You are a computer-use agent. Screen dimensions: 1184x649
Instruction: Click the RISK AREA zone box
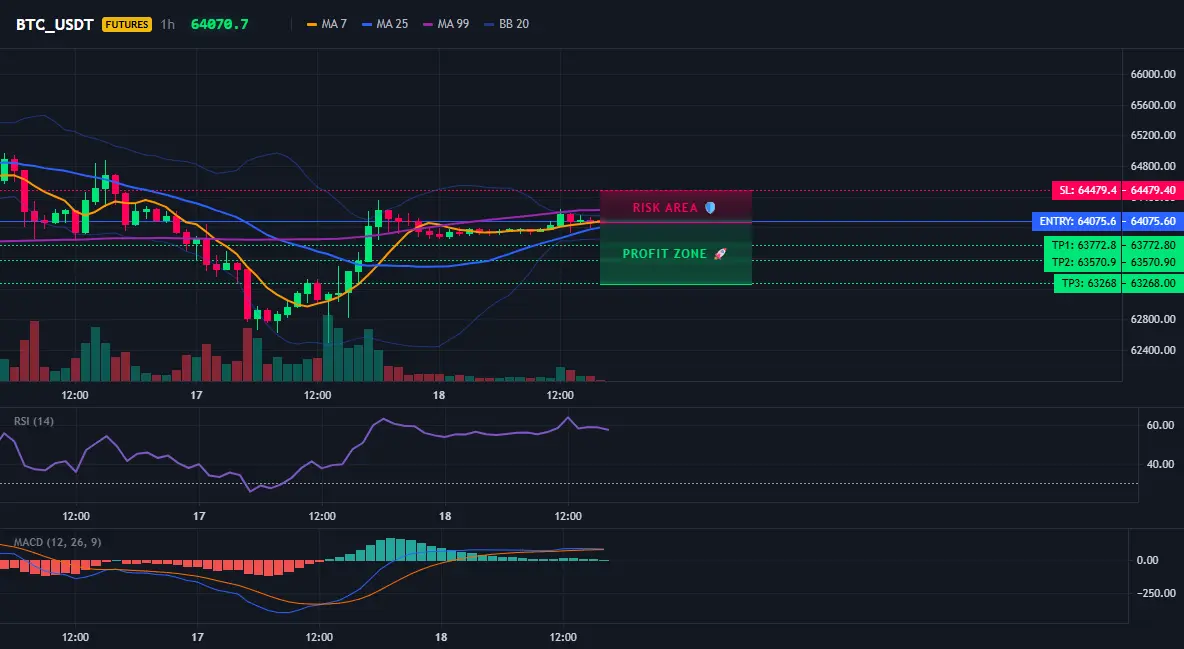pos(676,206)
